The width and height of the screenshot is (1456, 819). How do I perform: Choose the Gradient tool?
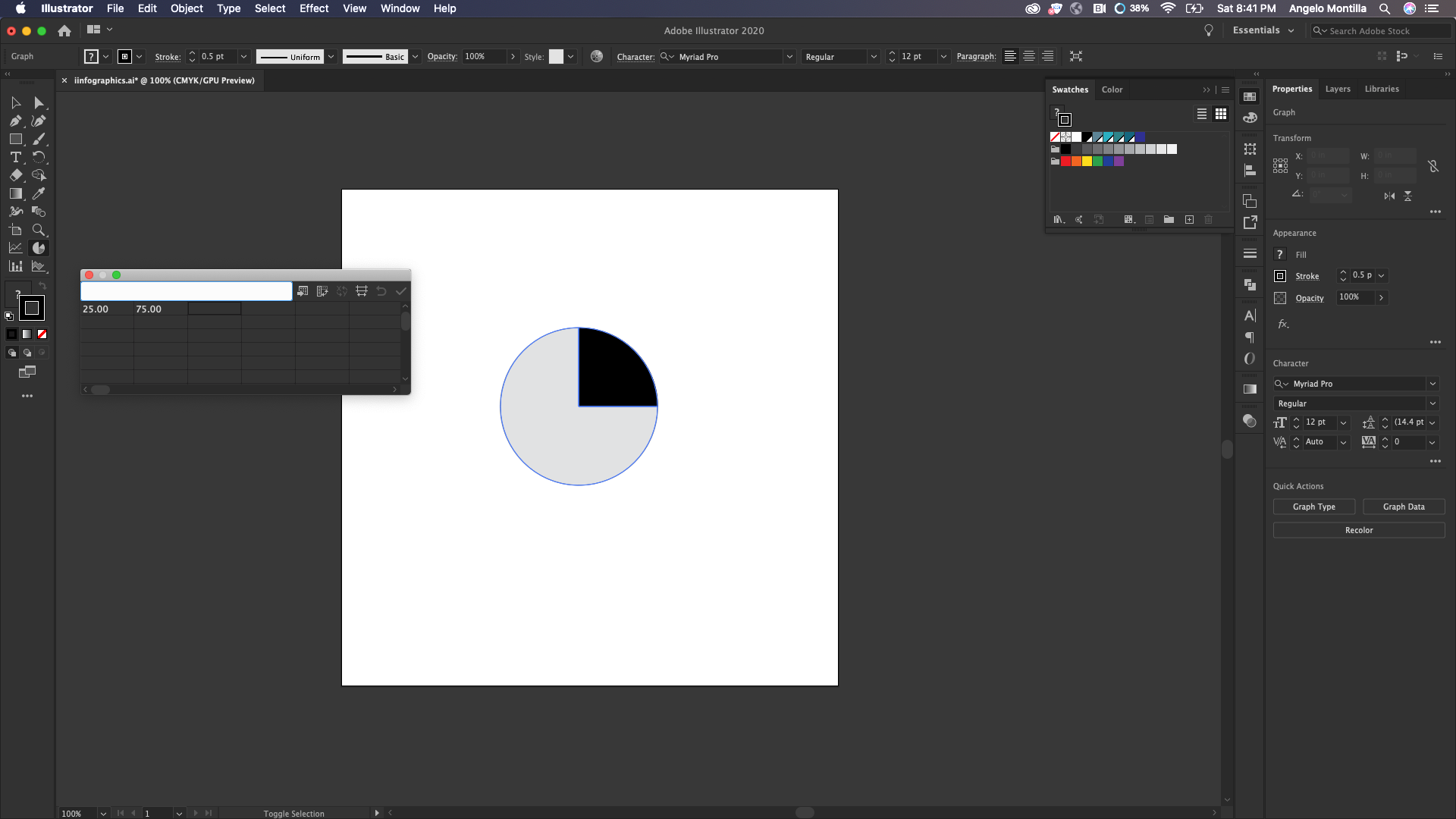[16, 193]
